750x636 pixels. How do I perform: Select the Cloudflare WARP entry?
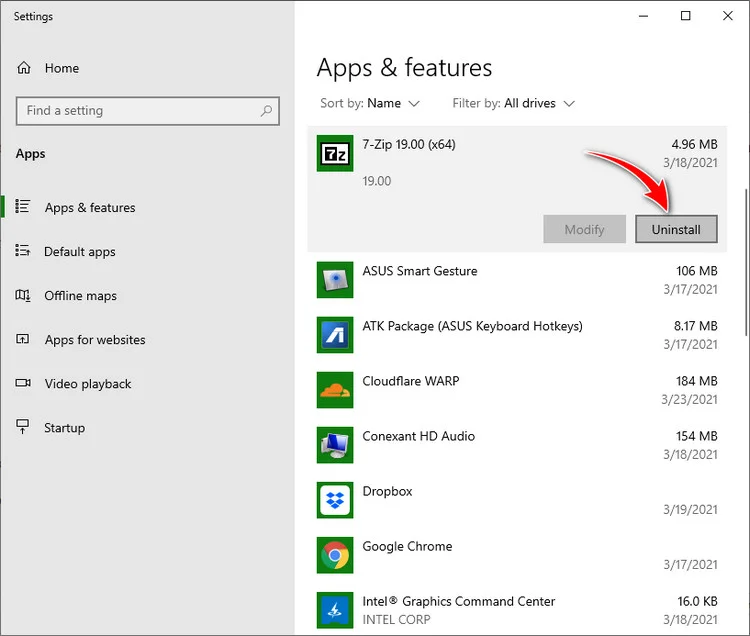point(517,390)
